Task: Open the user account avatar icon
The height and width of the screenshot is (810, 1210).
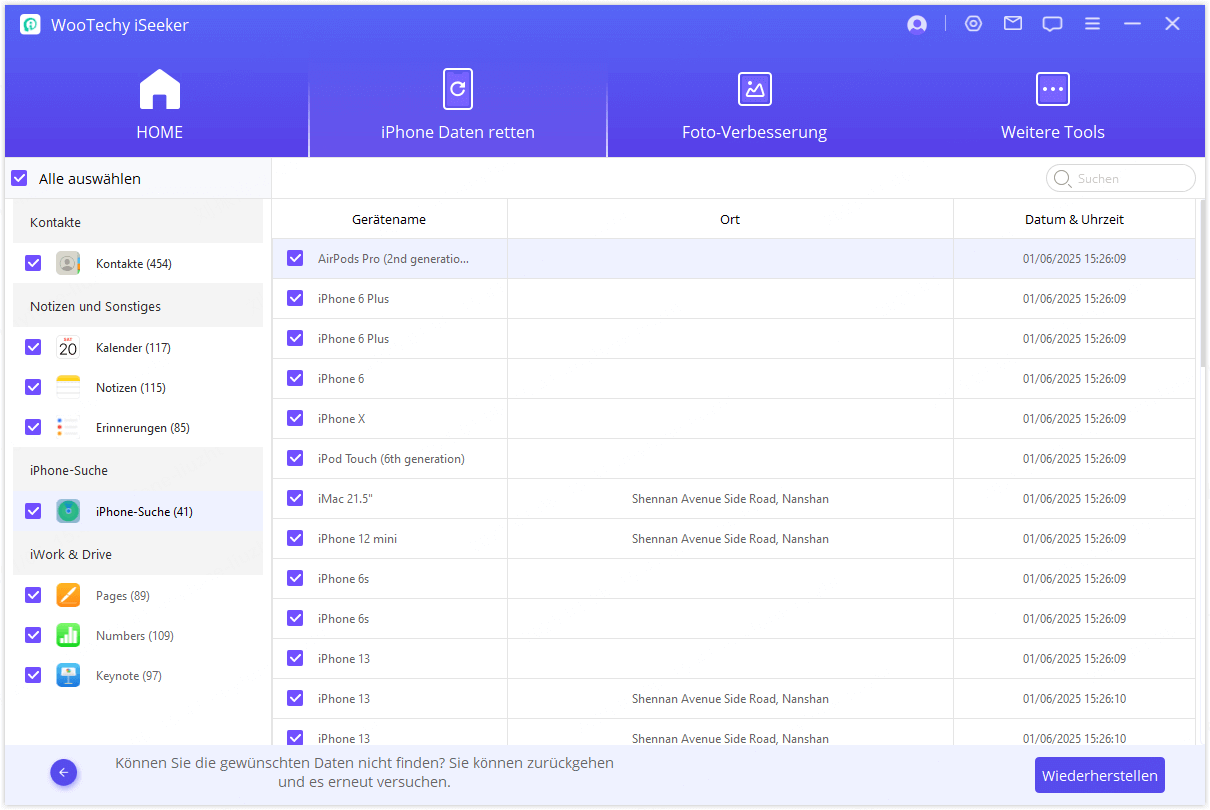Action: (917, 23)
